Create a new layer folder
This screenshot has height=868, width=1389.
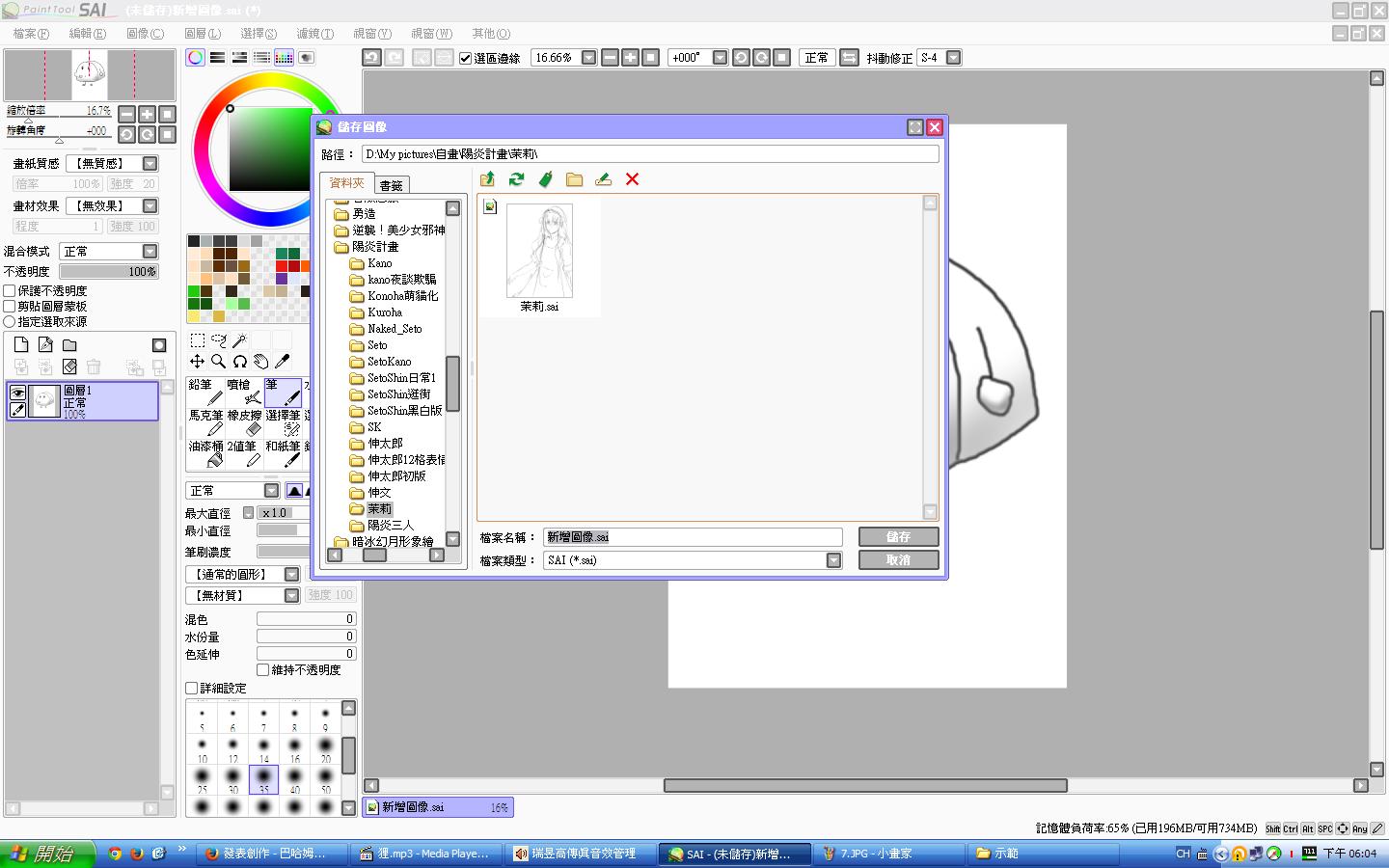69,344
